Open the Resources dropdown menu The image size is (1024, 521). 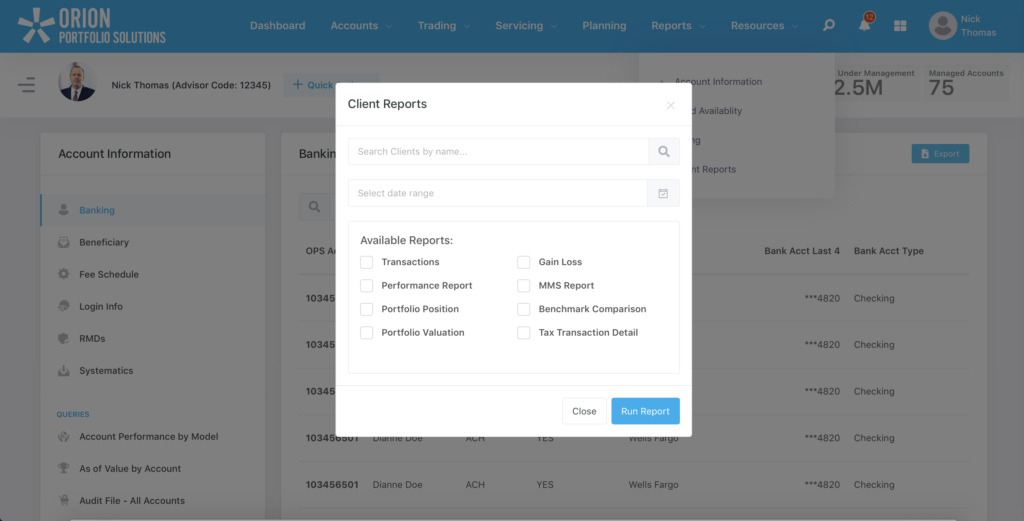coord(764,26)
